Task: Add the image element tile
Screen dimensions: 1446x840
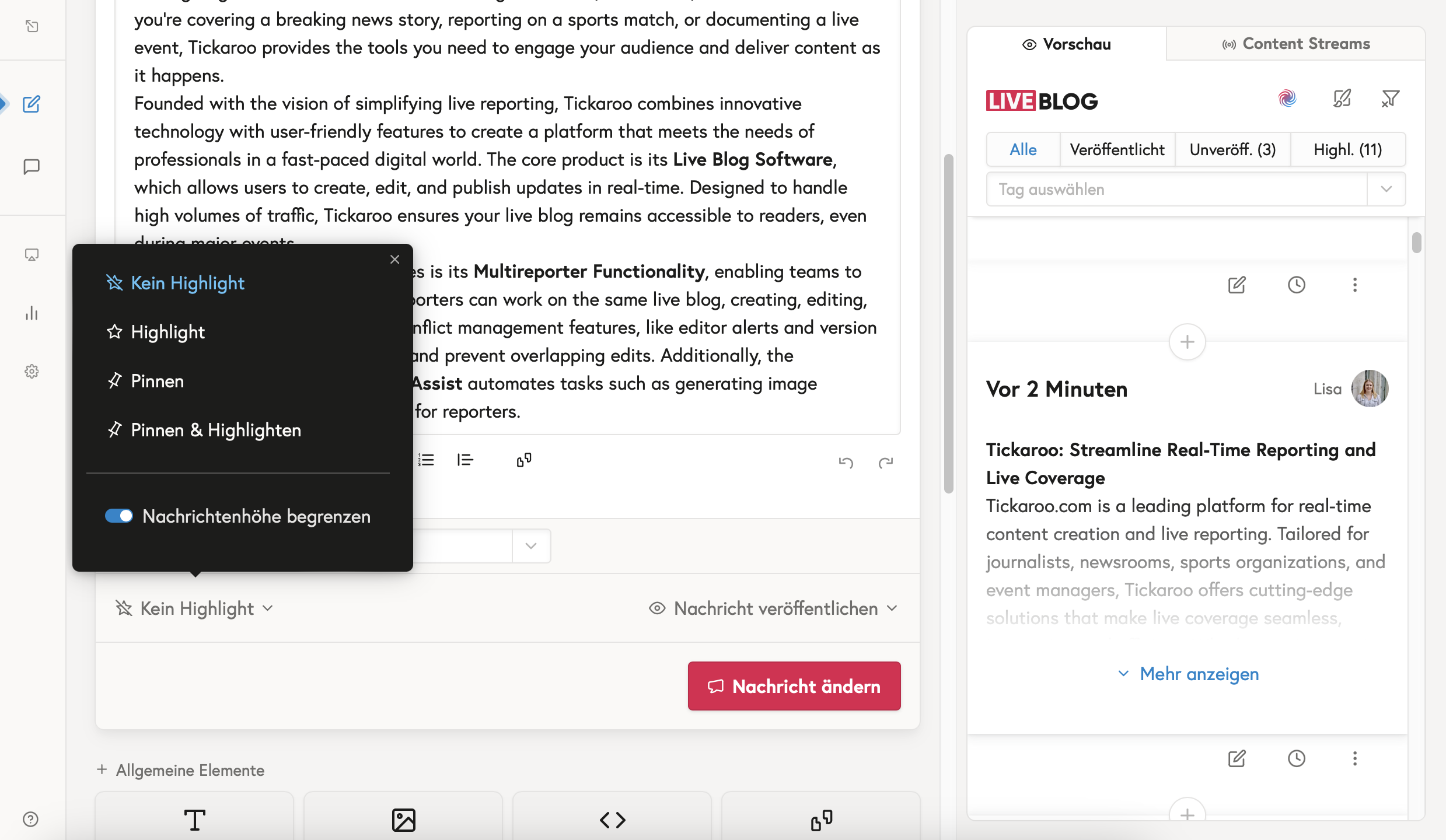Action: point(403,819)
